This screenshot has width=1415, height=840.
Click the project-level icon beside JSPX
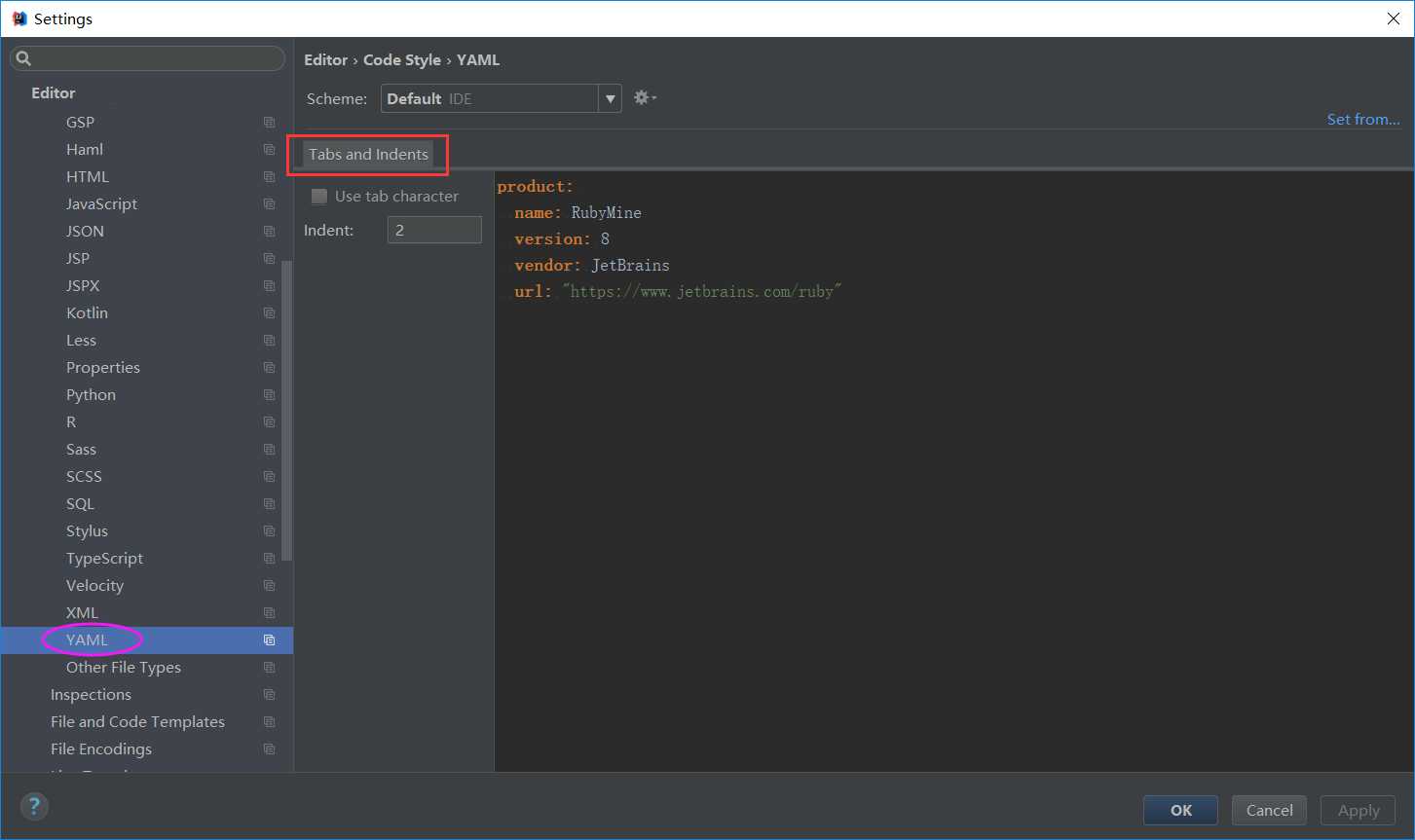tap(269, 286)
